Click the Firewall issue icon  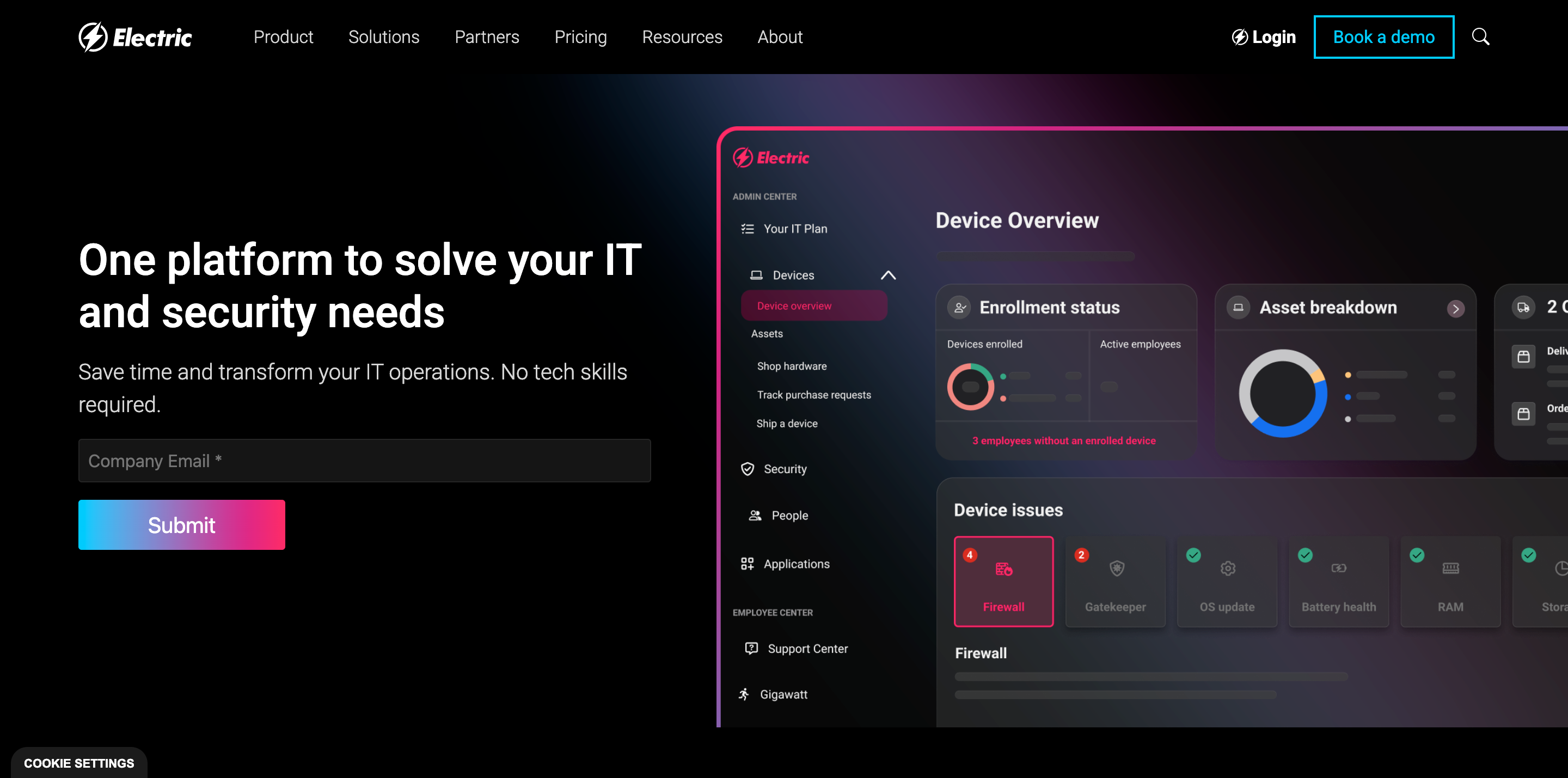pyautogui.click(x=1004, y=568)
